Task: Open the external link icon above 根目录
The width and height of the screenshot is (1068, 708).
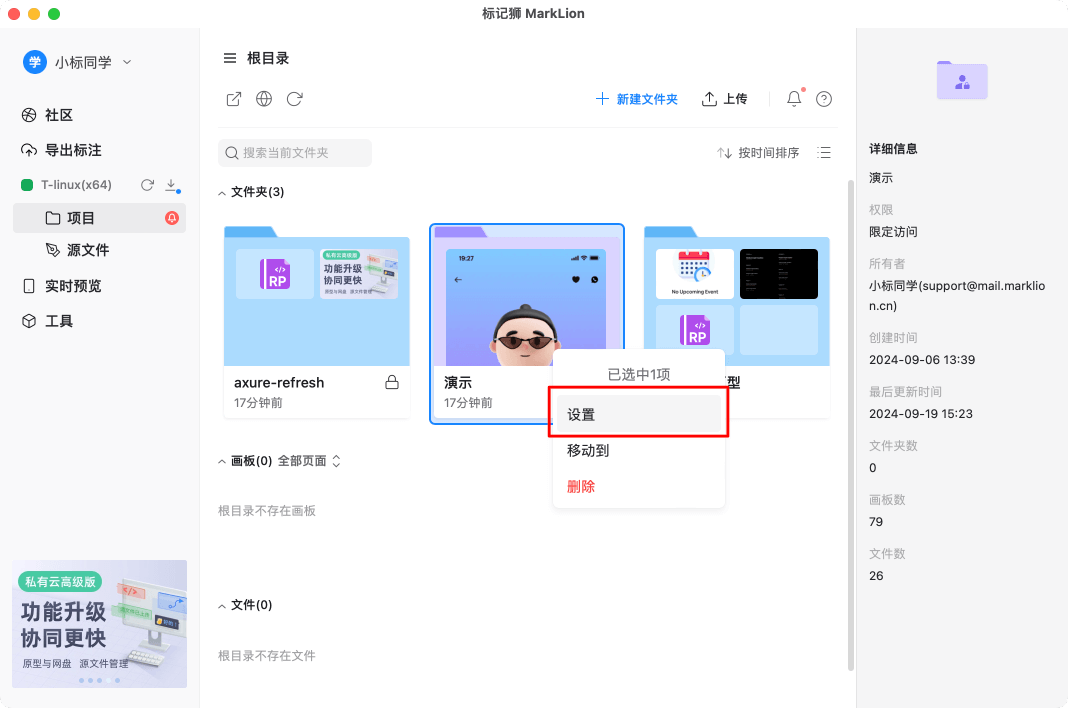Action: 233,99
